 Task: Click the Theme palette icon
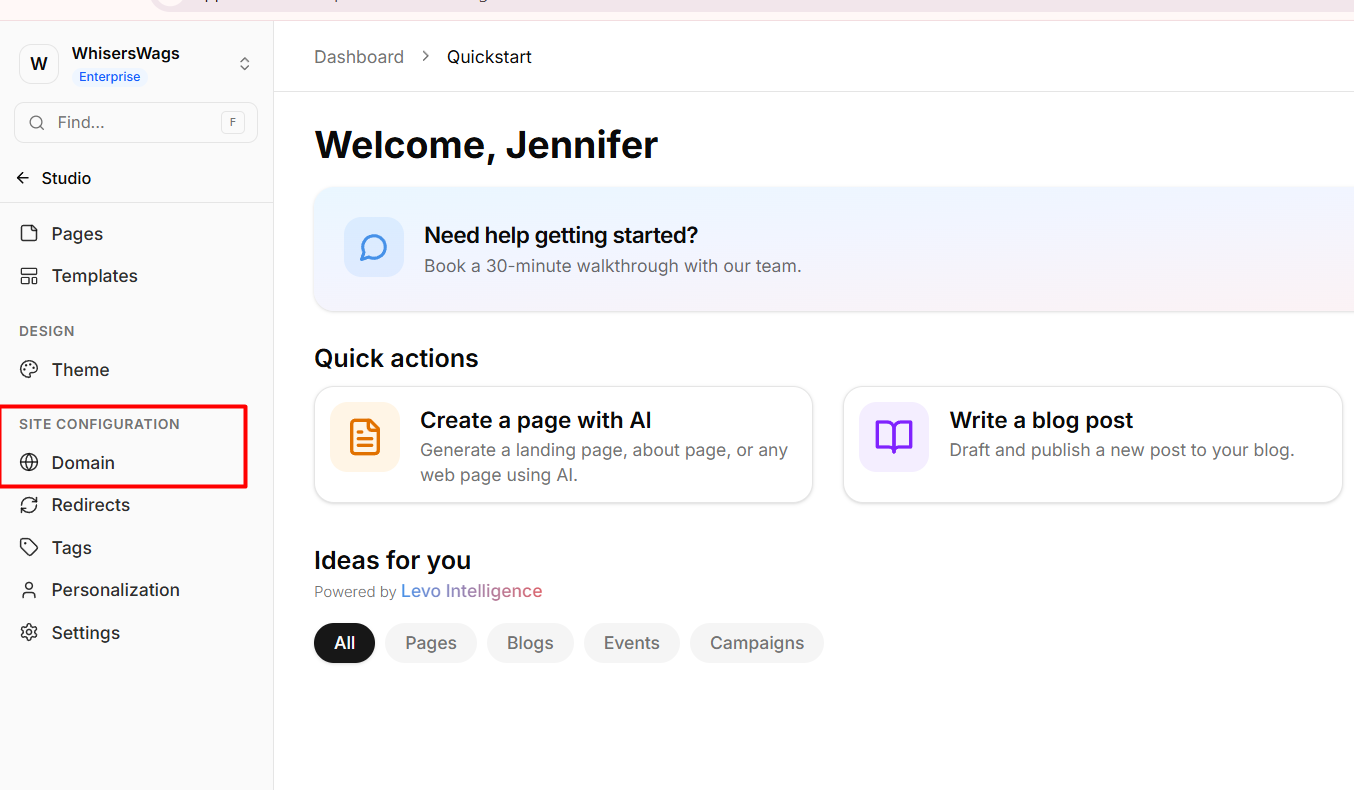(x=29, y=369)
